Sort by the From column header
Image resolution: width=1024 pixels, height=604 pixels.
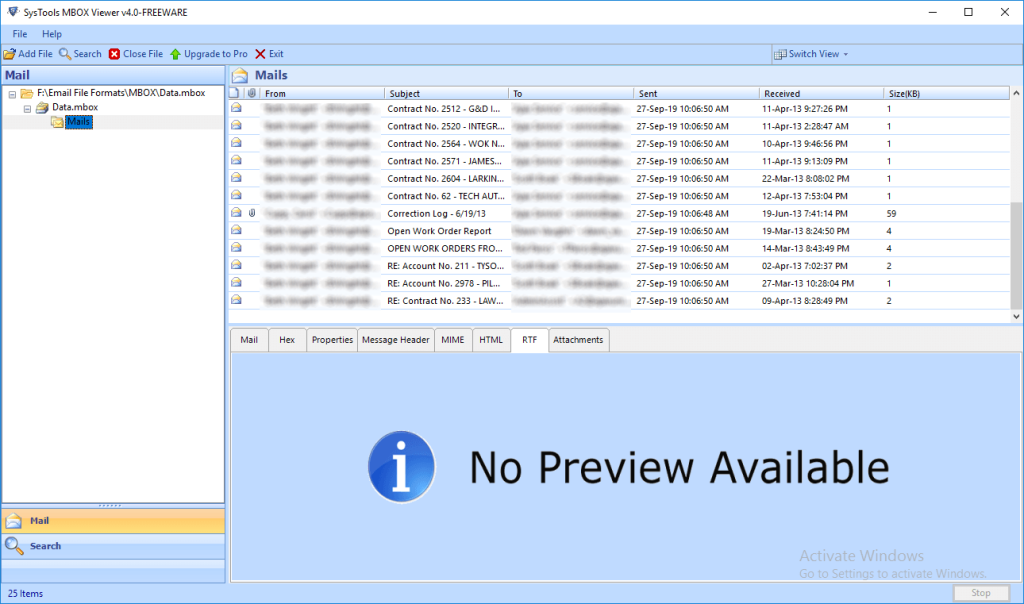[x=323, y=93]
